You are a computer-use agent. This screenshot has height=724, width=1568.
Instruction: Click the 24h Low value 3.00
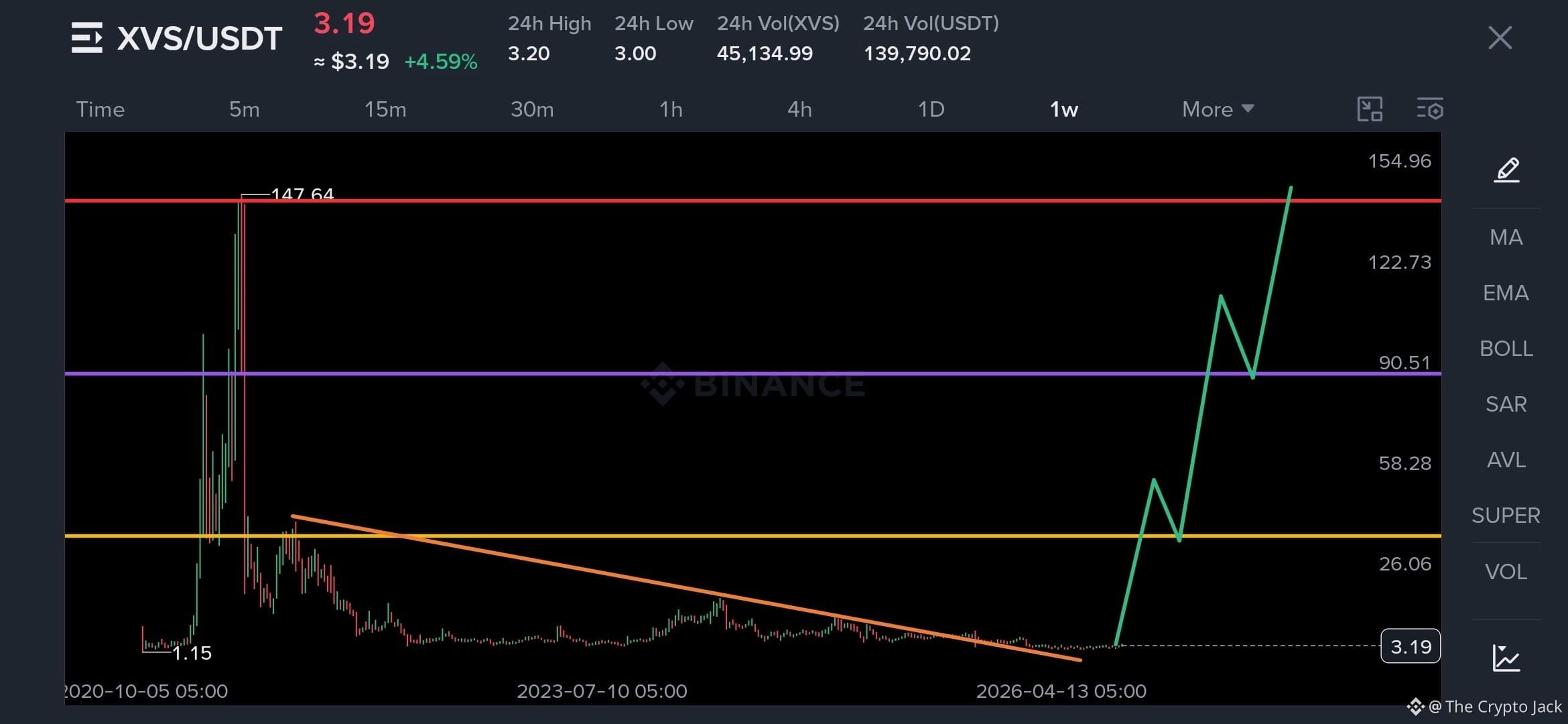point(635,54)
